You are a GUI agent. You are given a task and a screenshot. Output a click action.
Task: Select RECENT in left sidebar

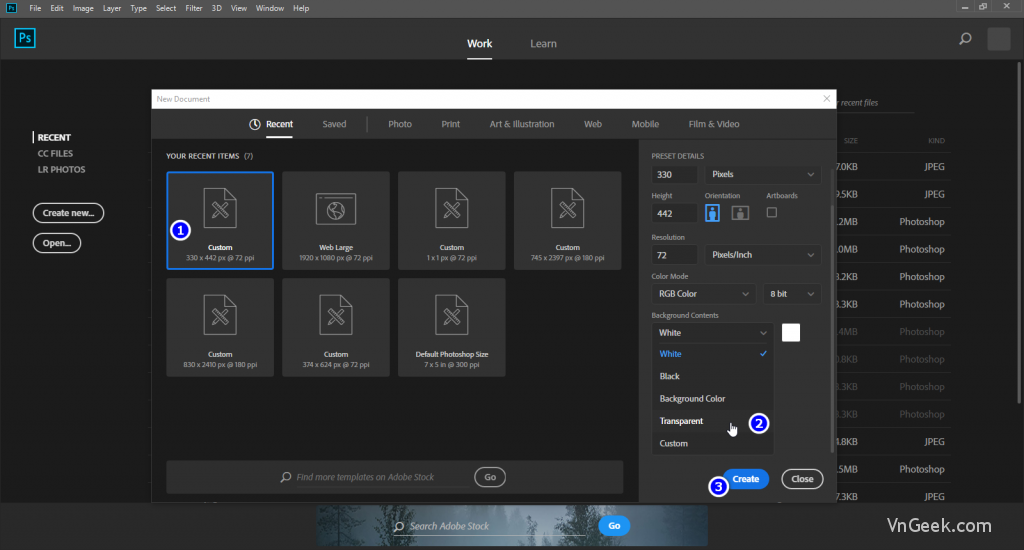(54, 138)
